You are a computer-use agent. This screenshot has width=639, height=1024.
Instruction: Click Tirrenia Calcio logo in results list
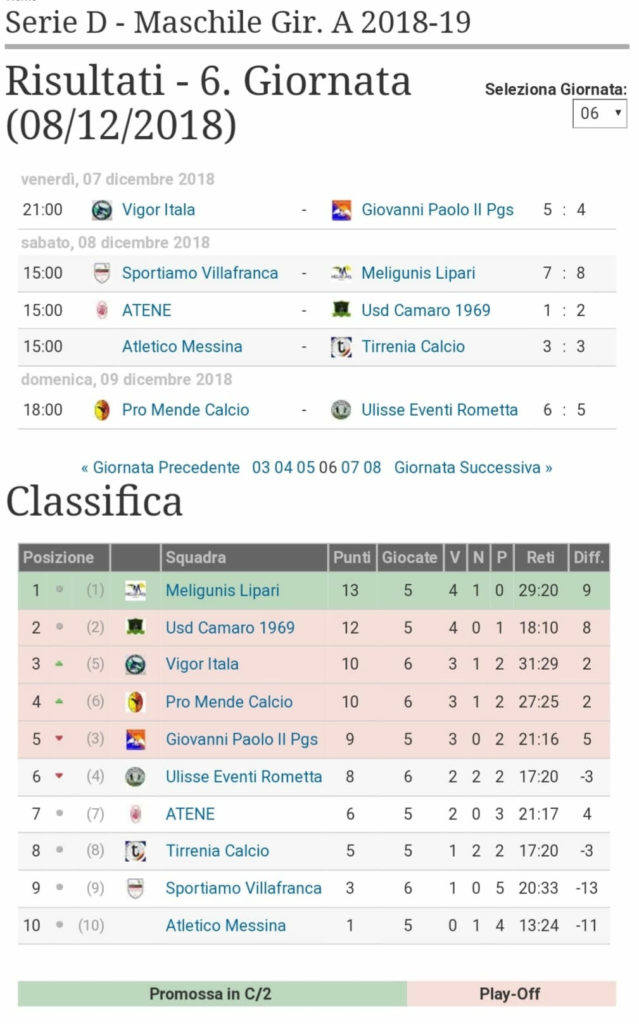[x=341, y=347]
